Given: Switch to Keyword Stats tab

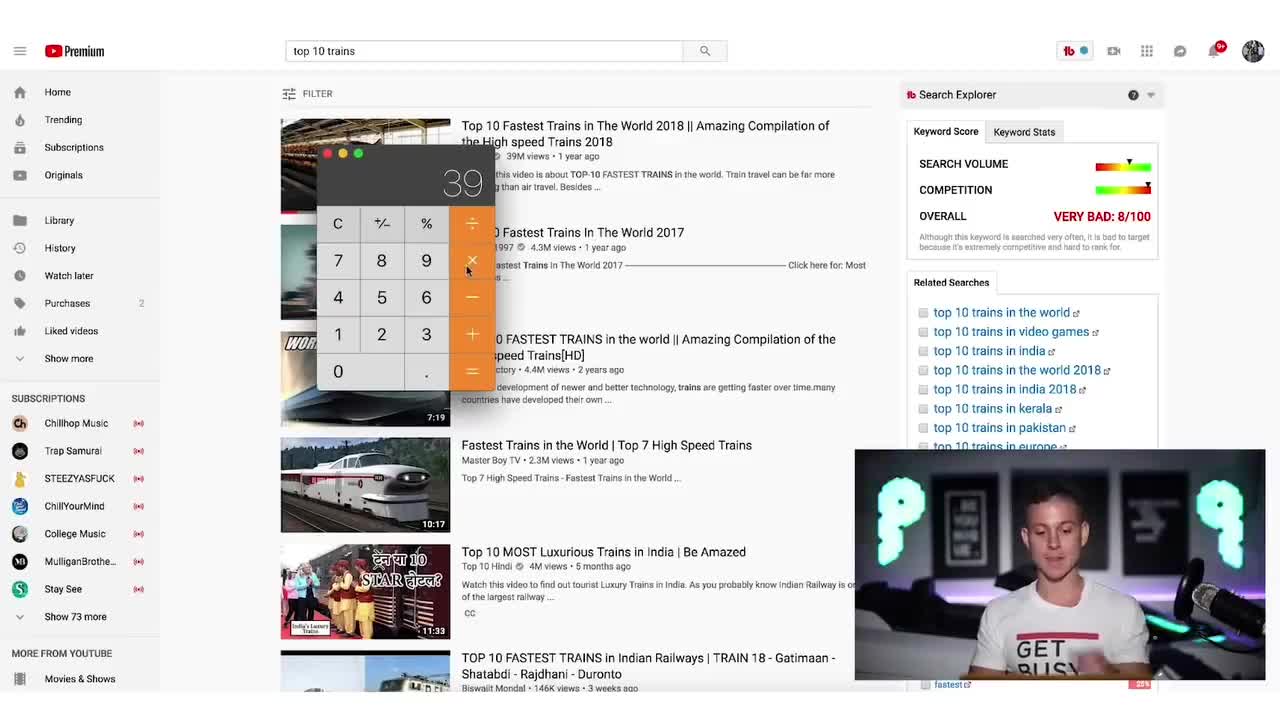Looking at the screenshot, I should pos(1024,132).
